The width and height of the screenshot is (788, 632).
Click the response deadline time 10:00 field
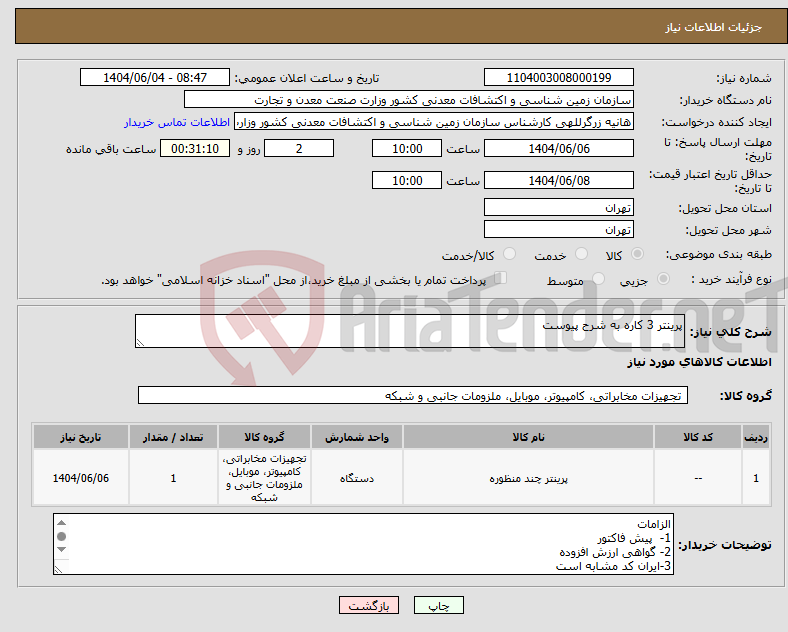coord(407,148)
